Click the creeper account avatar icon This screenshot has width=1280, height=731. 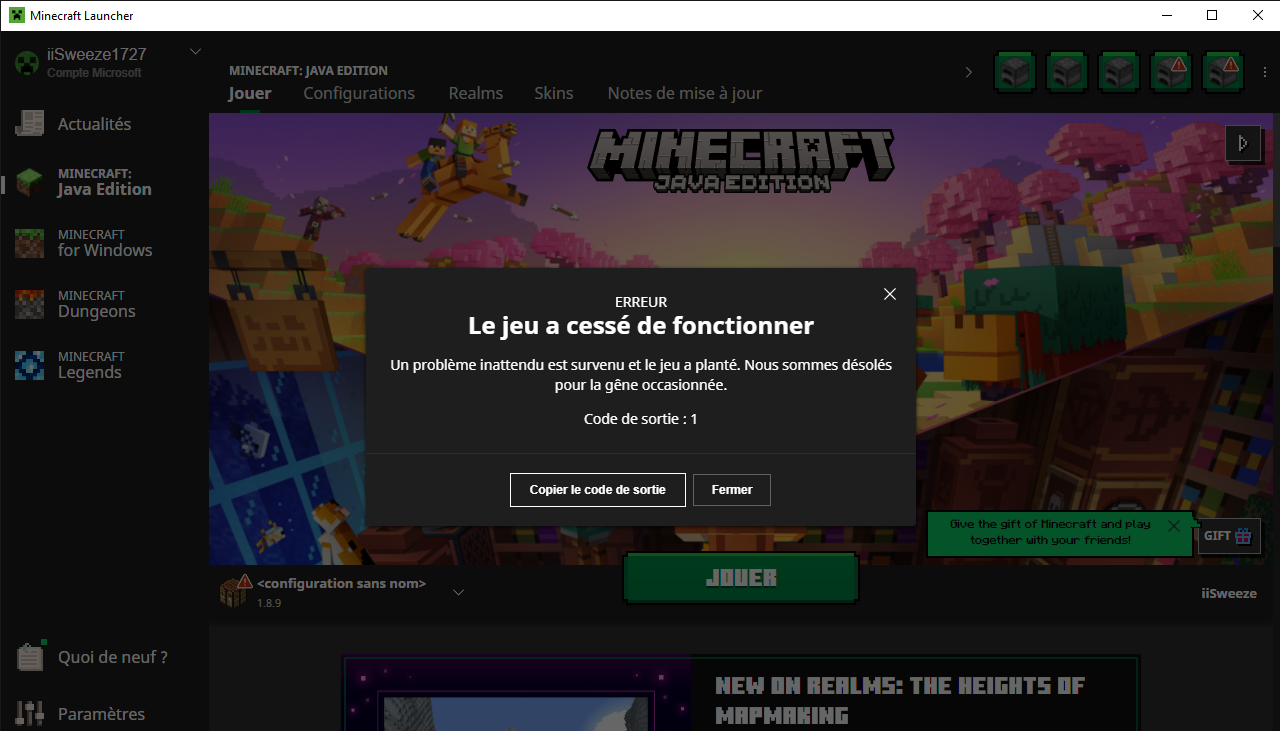point(27,63)
